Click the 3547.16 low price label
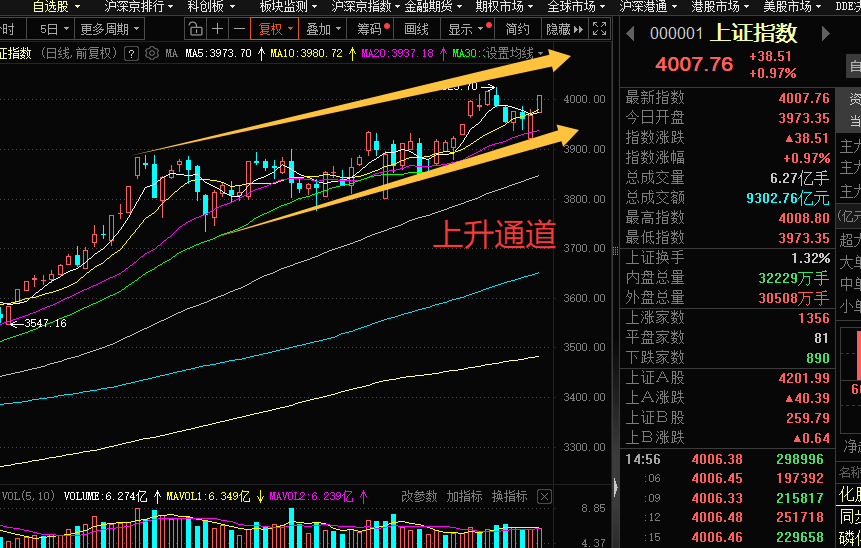The height and width of the screenshot is (548, 861). click(45, 323)
